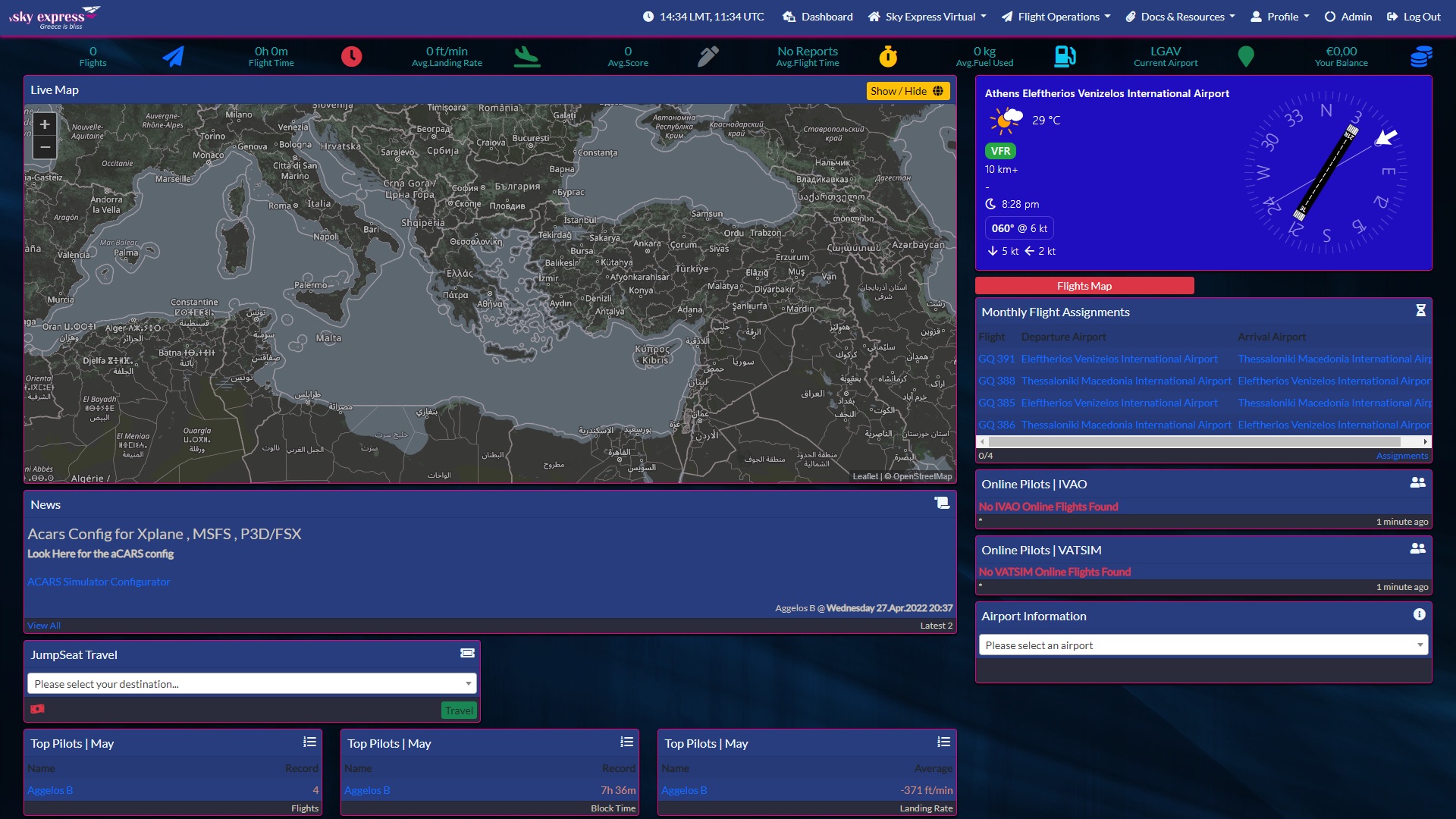This screenshot has width=1456, height=819.
Task: Open flight GQ 391 assignment
Action: [996, 359]
